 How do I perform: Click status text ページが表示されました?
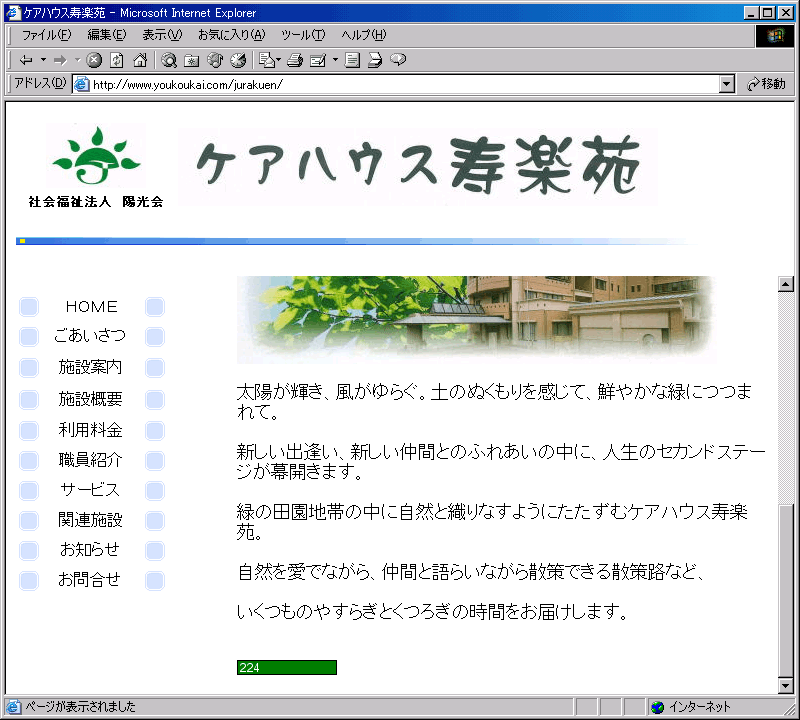click(81, 707)
